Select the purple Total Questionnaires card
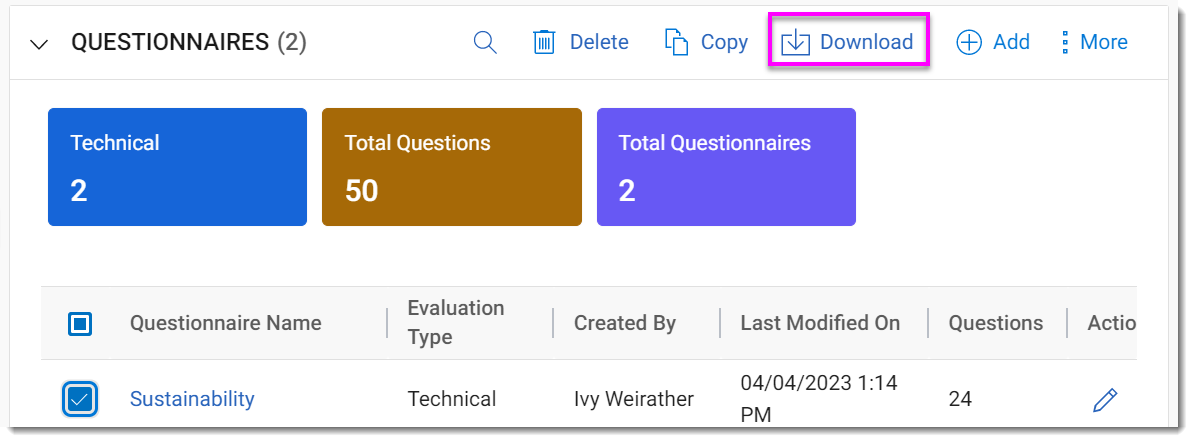This screenshot has height=442, width=1193. pyautogui.click(x=725, y=167)
